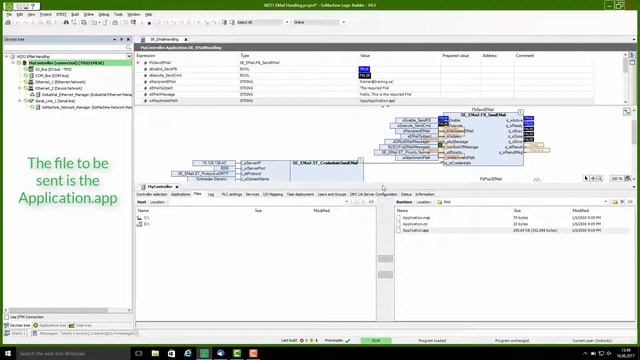Select COM_Bus node in device tree
This screenshot has height=360, width=640.
point(52,76)
